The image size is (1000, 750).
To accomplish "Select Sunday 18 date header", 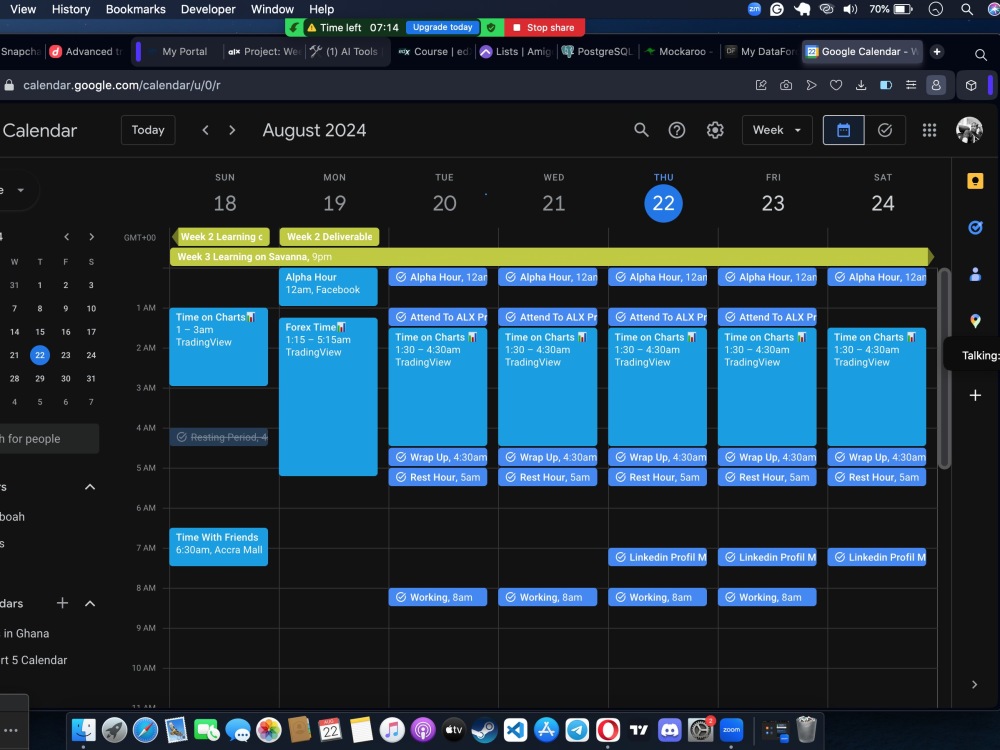I will pyautogui.click(x=224, y=203).
